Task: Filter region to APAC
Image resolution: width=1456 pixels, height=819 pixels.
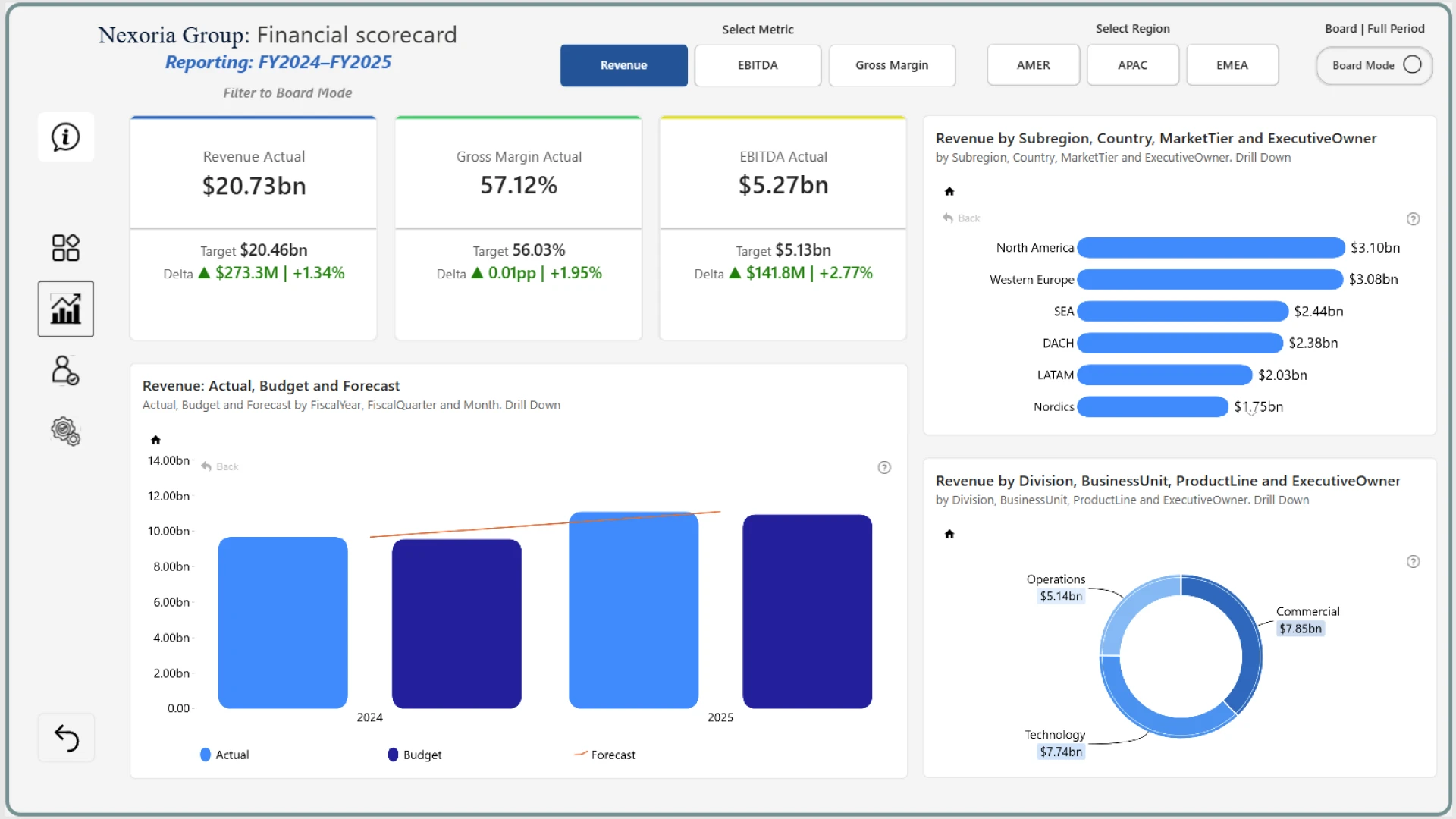Action: tap(1132, 65)
